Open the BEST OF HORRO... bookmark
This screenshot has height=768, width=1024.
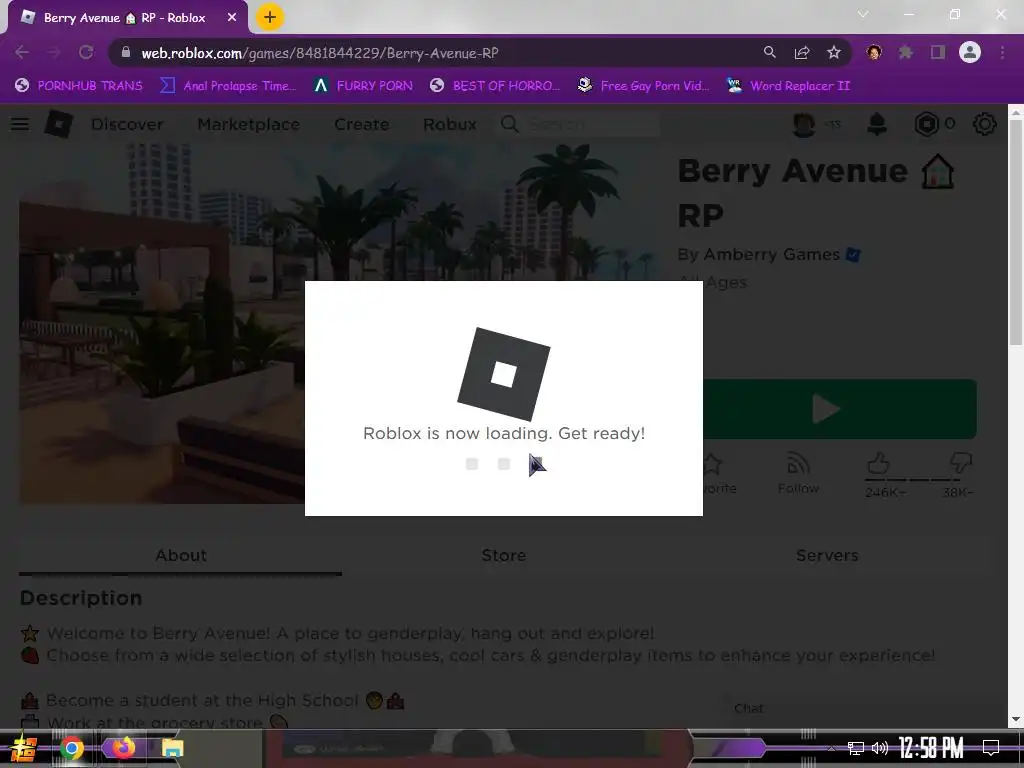tap(495, 86)
